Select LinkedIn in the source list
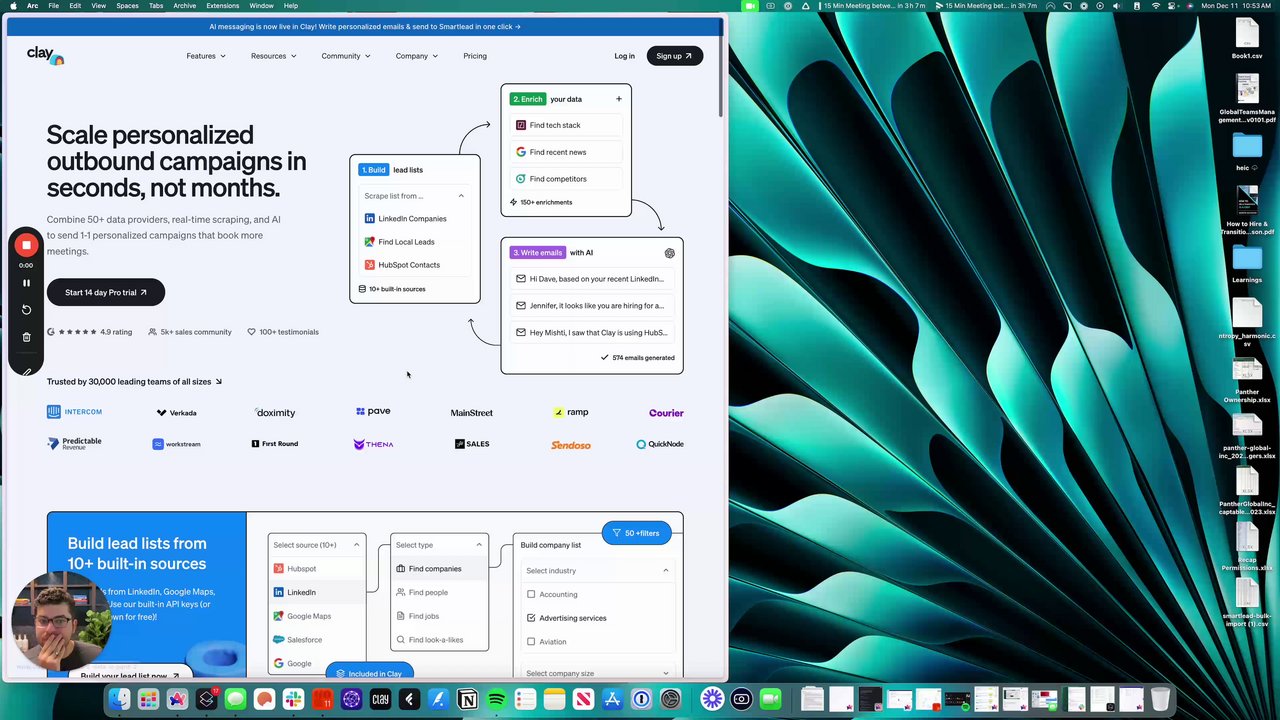This screenshot has width=1280, height=720. pyautogui.click(x=316, y=592)
